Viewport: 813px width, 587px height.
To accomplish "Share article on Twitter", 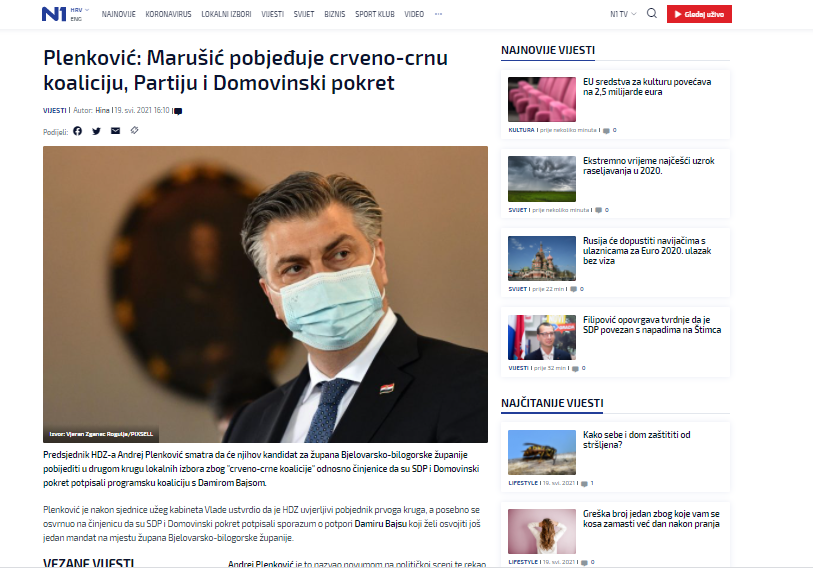I will tap(96, 131).
